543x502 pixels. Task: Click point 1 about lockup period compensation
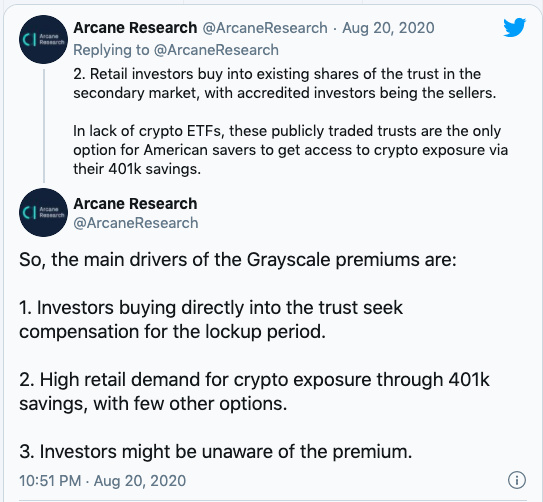pyautogui.click(x=211, y=320)
